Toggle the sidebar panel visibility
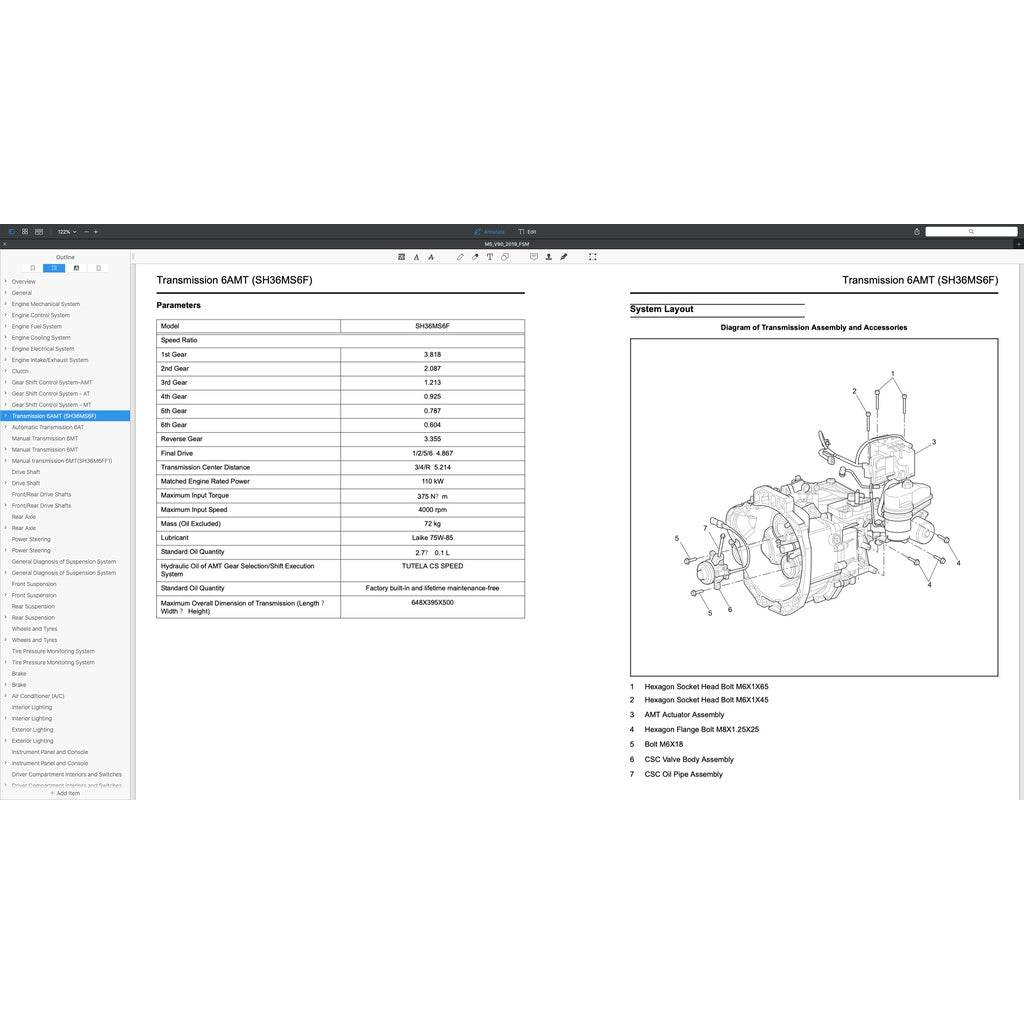Screen dimensions: 1024x1024 click(x=11, y=231)
